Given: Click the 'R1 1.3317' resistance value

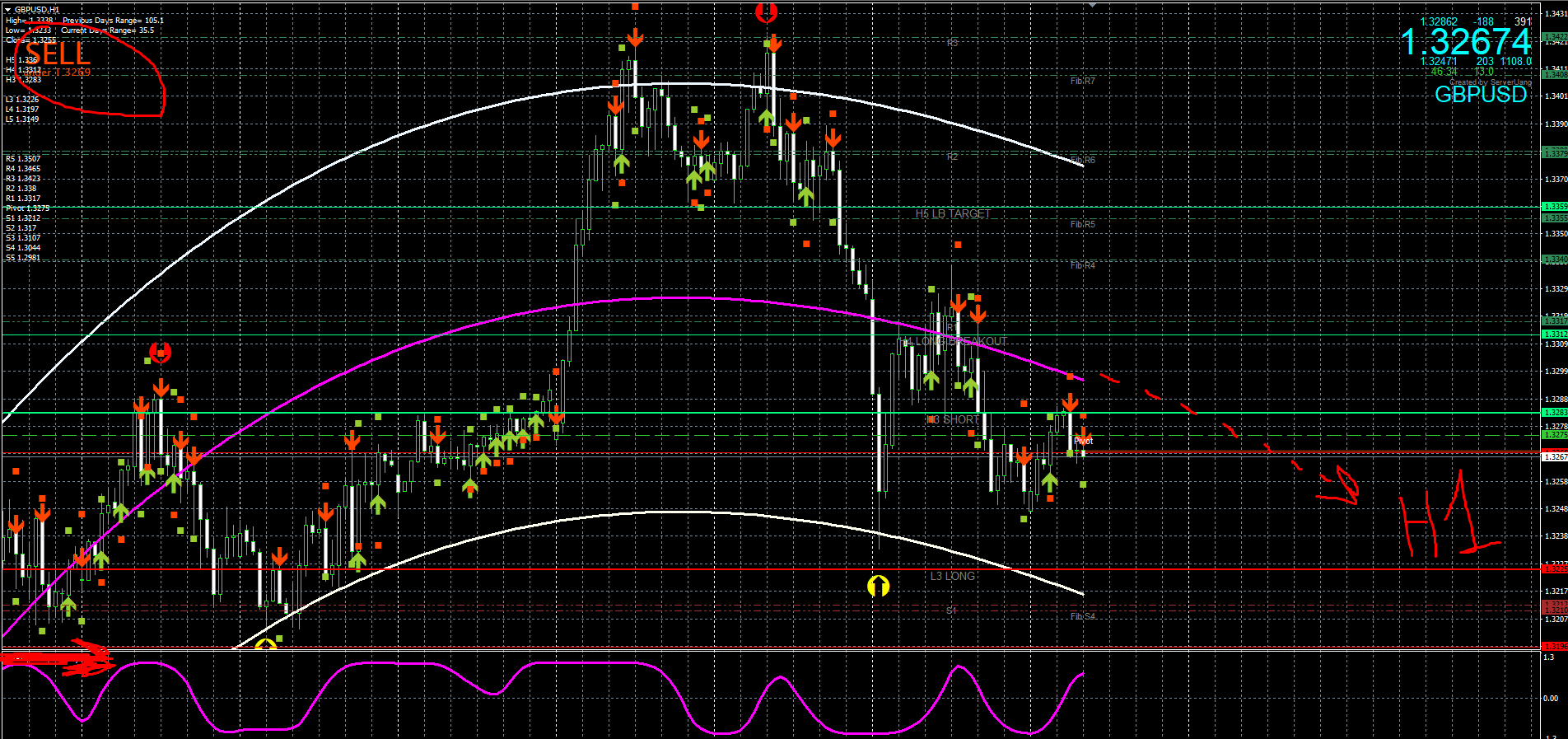Looking at the screenshot, I should pyautogui.click(x=23, y=199).
